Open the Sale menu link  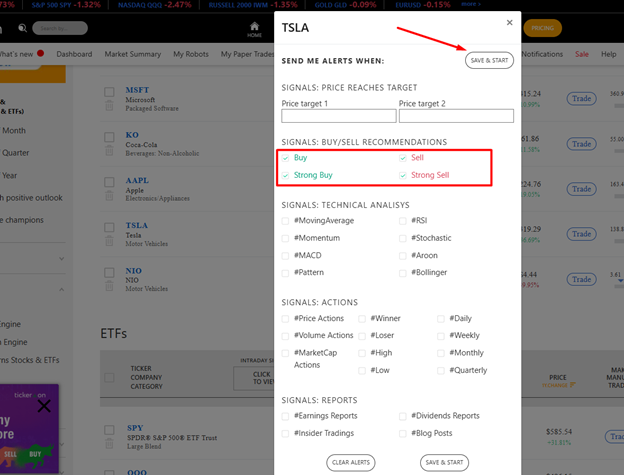click(581, 54)
